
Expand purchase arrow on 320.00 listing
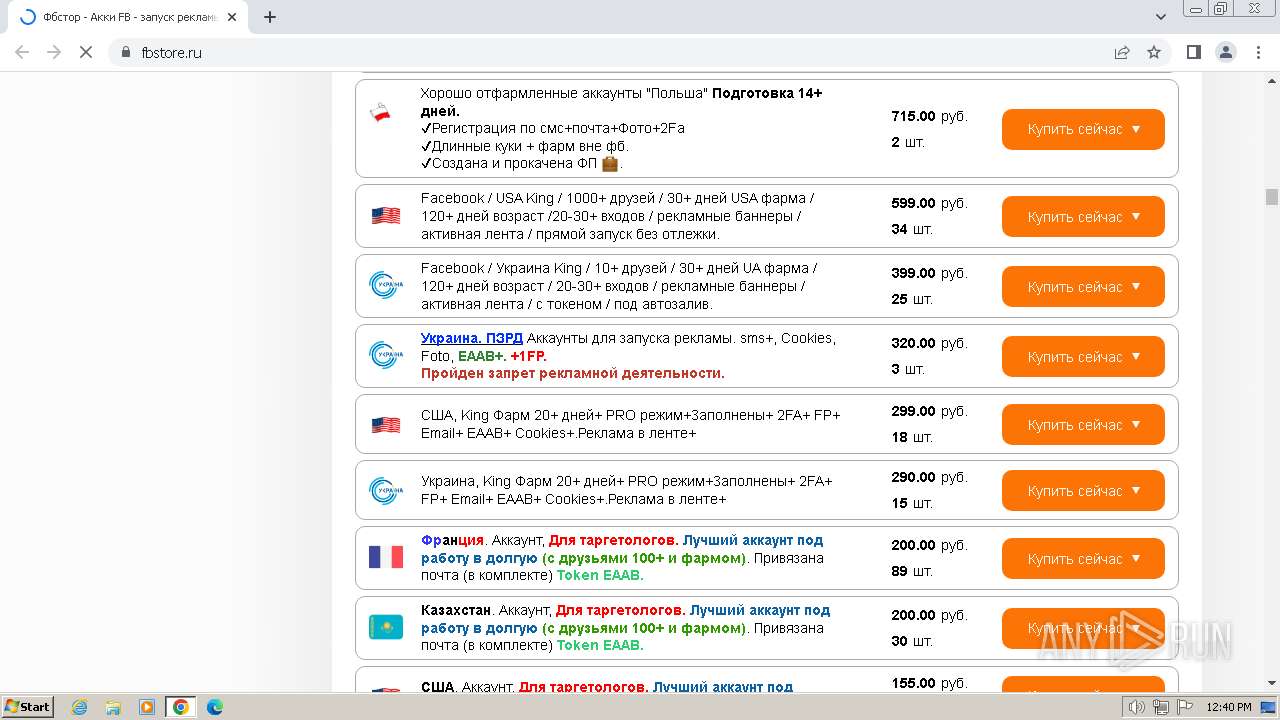(1135, 357)
